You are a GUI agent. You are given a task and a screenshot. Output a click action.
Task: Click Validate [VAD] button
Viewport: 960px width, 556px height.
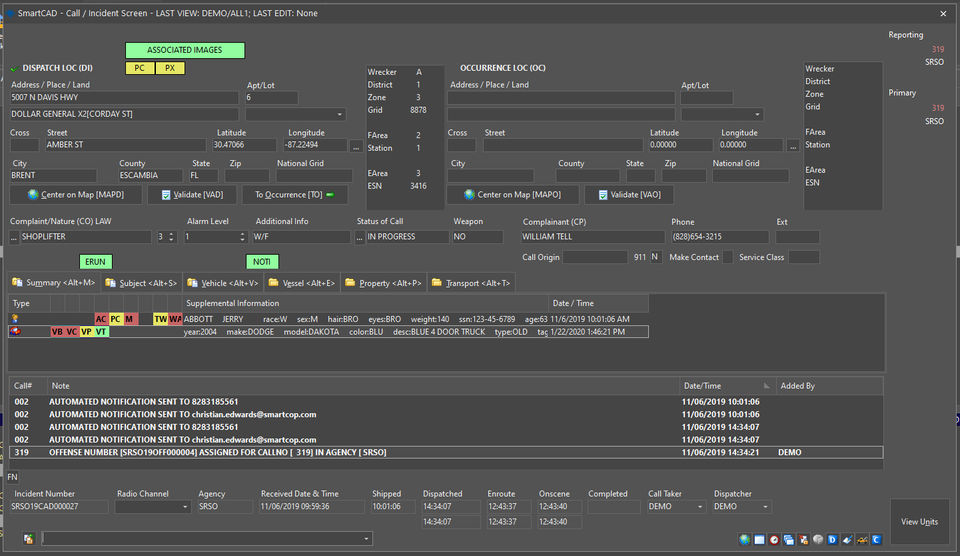point(192,195)
